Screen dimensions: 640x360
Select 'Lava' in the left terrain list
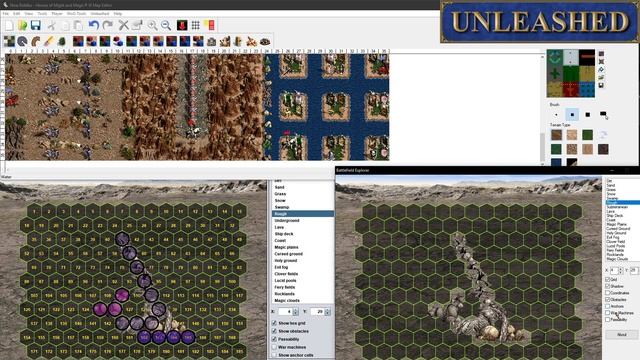(x=302, y=227)
